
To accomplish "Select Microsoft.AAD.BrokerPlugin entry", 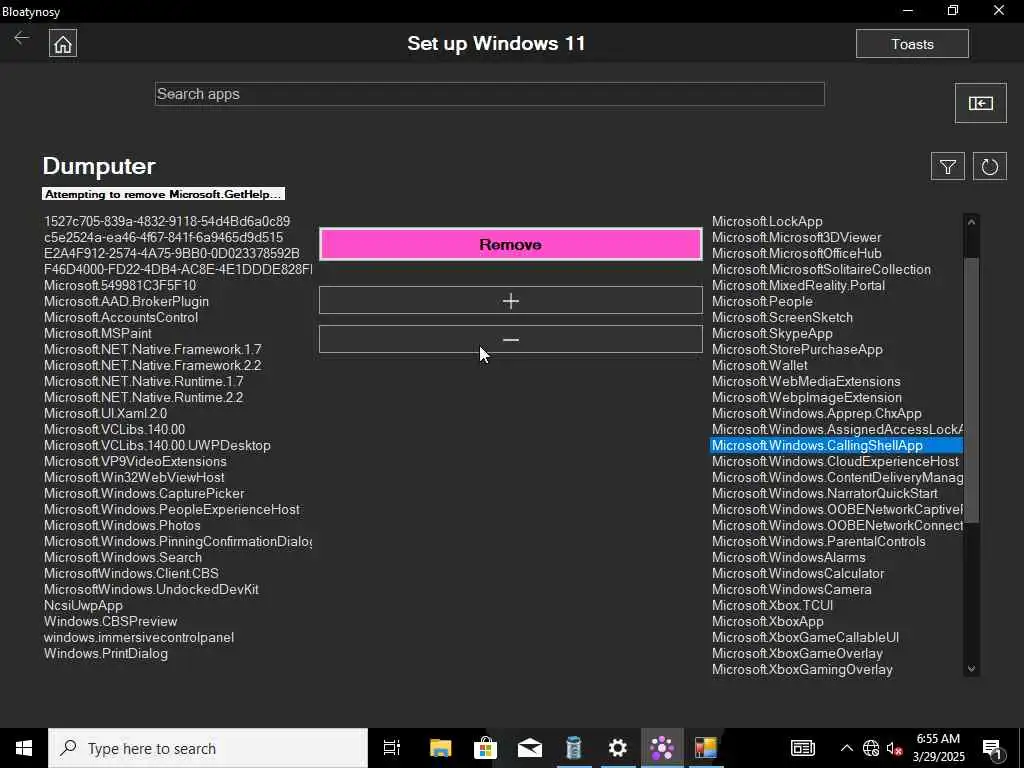I will [127, 302].
